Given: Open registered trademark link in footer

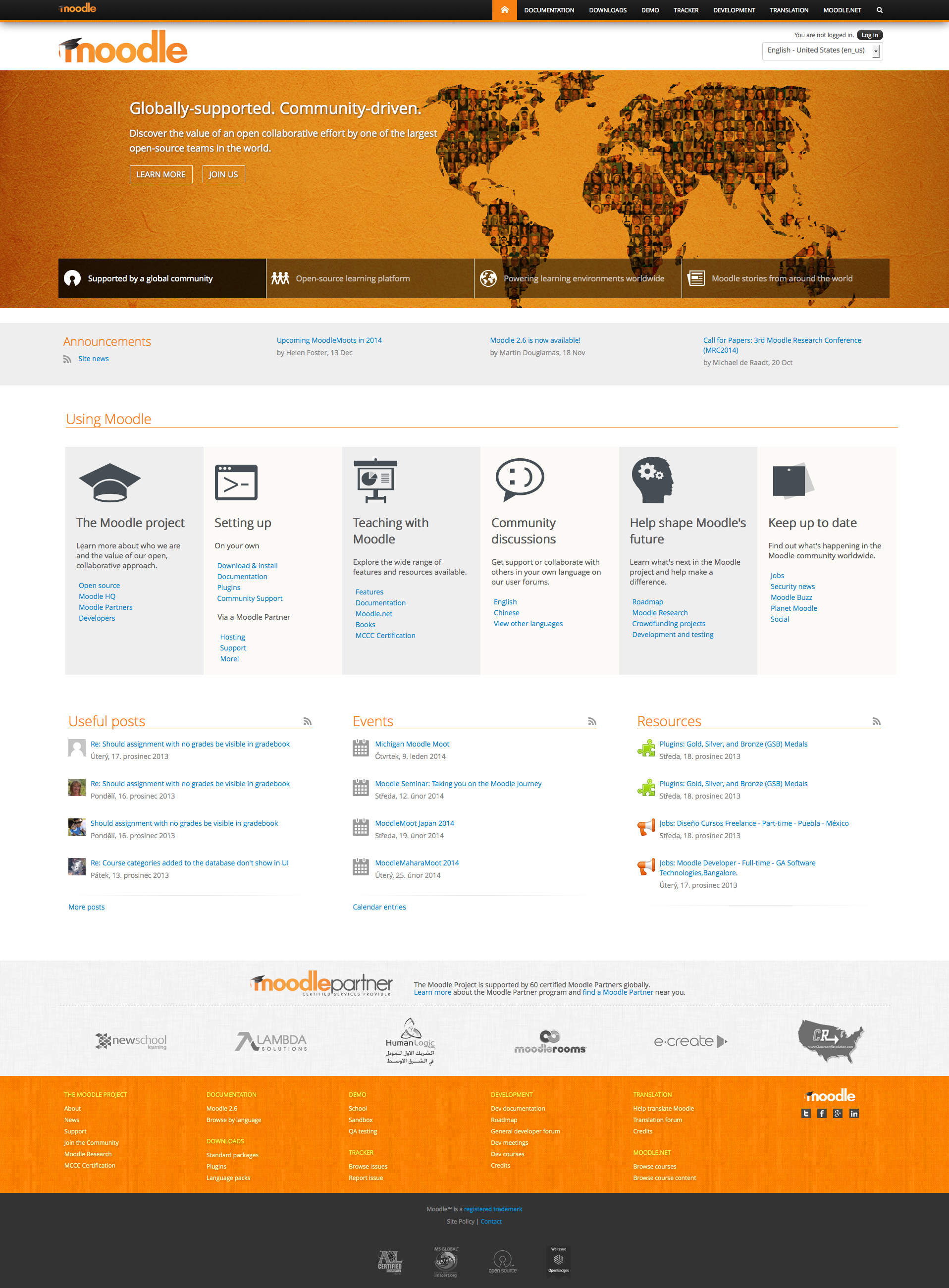Looking at the screenshot, I should (493, 1209).
